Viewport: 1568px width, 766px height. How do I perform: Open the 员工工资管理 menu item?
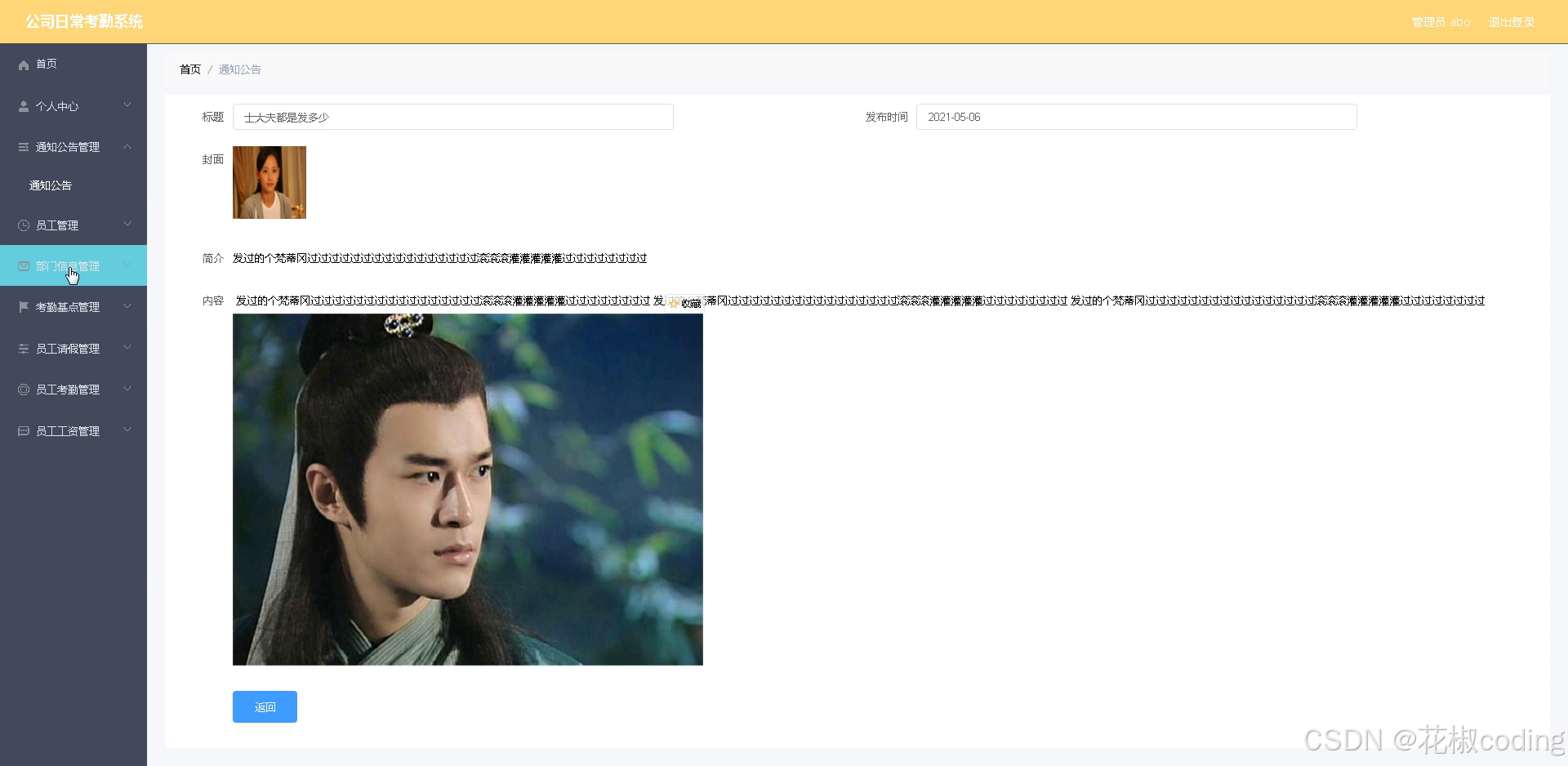click(73, 431)
